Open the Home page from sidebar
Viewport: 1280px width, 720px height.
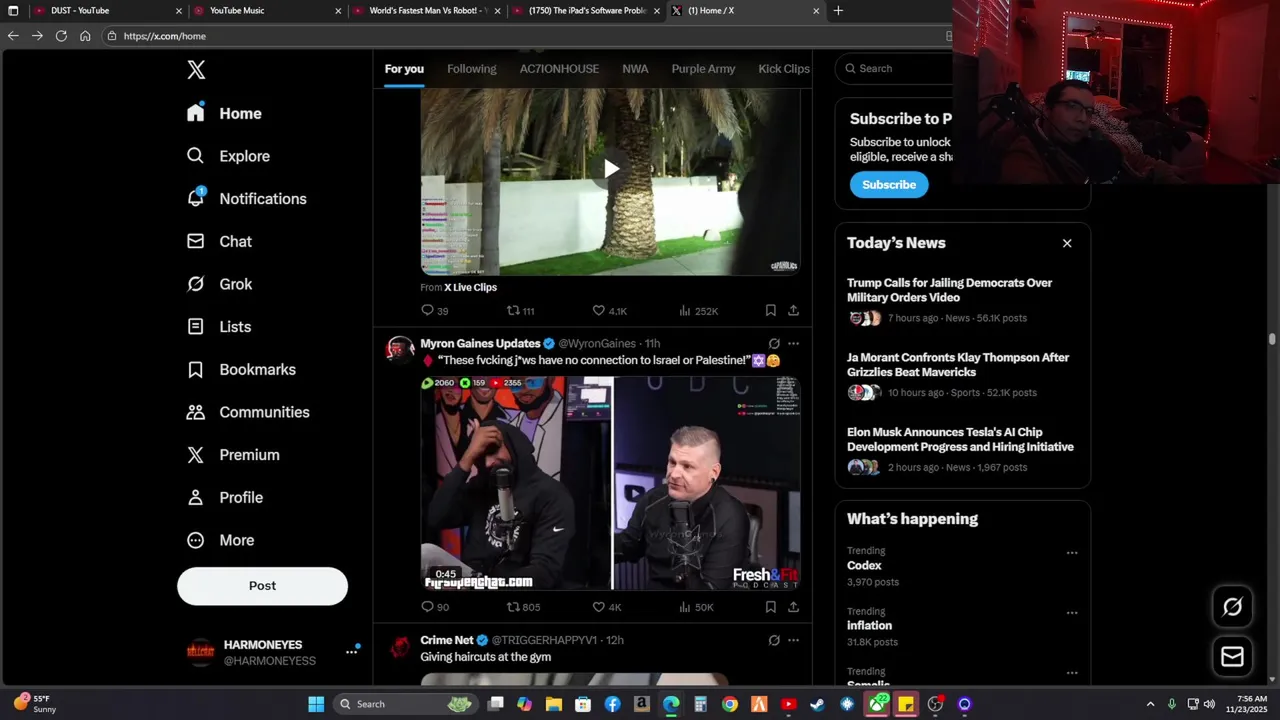(x=224, y=113)
